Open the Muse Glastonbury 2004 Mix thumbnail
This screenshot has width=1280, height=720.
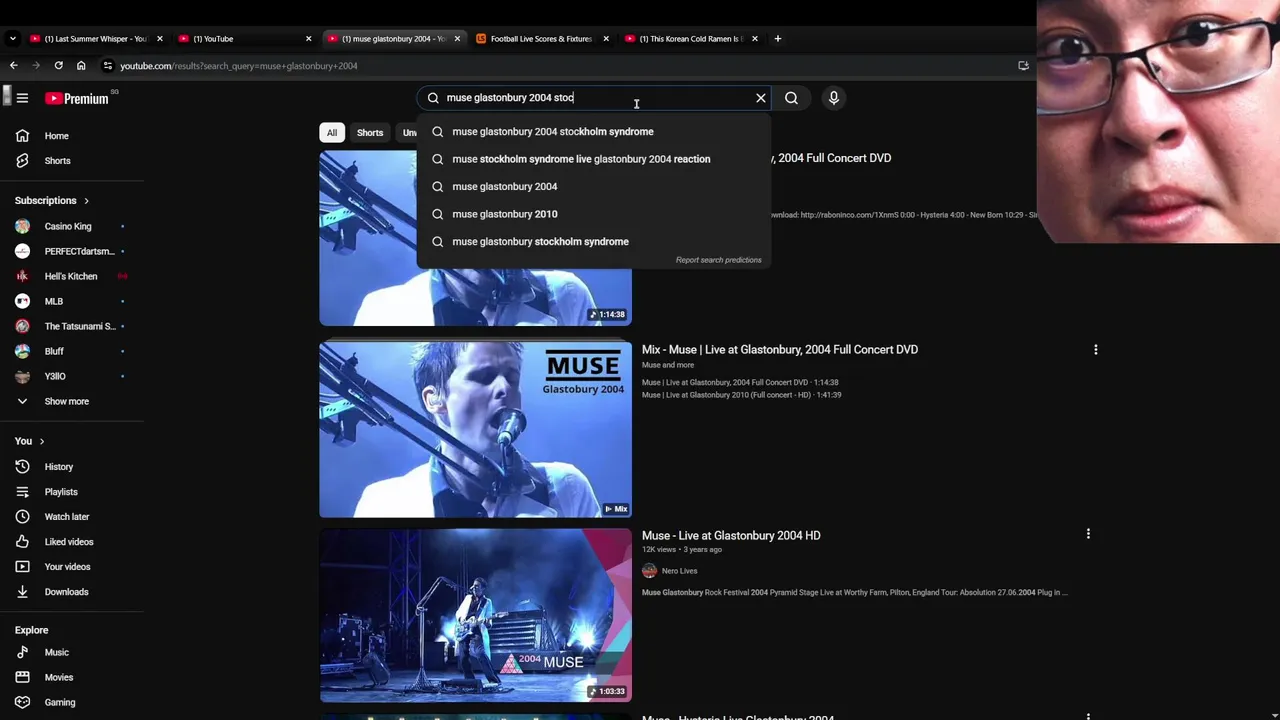pyautogui.click(x=475, y=429)
